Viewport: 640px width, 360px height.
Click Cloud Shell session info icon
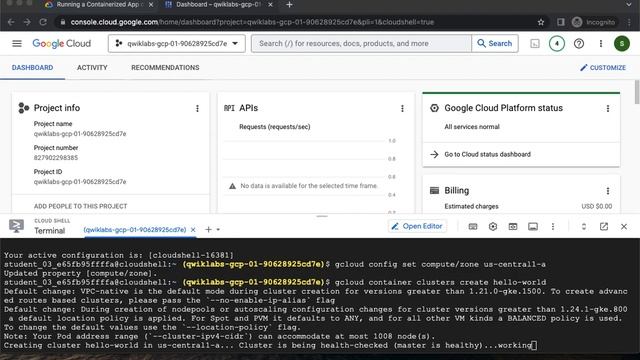pyautogui.click(x=533, y=227)
